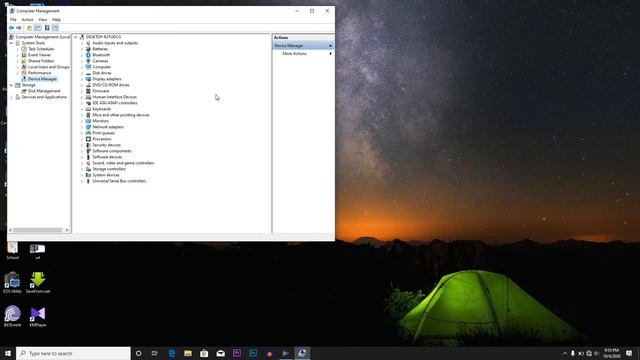Viewport: 640px width, 360px height.
Task: Click the blue Help toolbar icon
Action: point(47,28)
